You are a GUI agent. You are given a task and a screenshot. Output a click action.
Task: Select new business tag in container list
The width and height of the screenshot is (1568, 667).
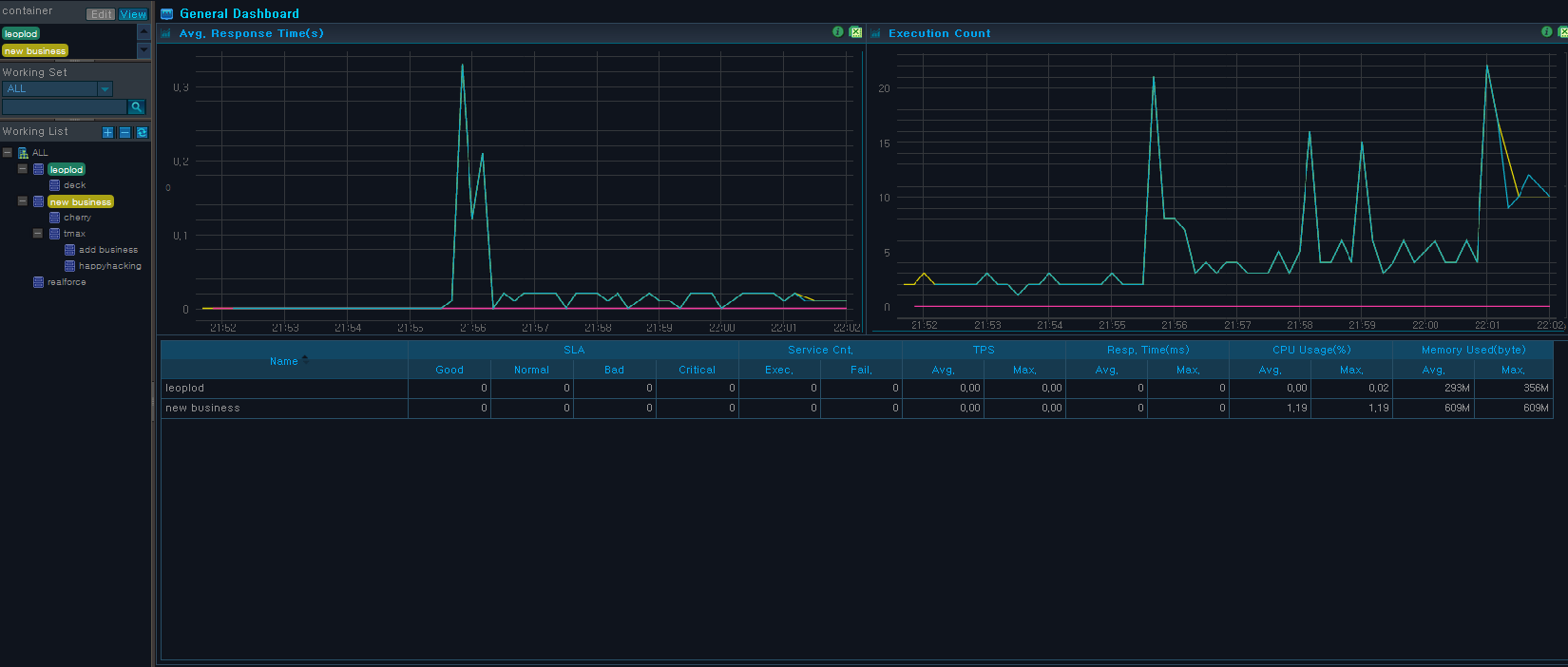[35, 51]
